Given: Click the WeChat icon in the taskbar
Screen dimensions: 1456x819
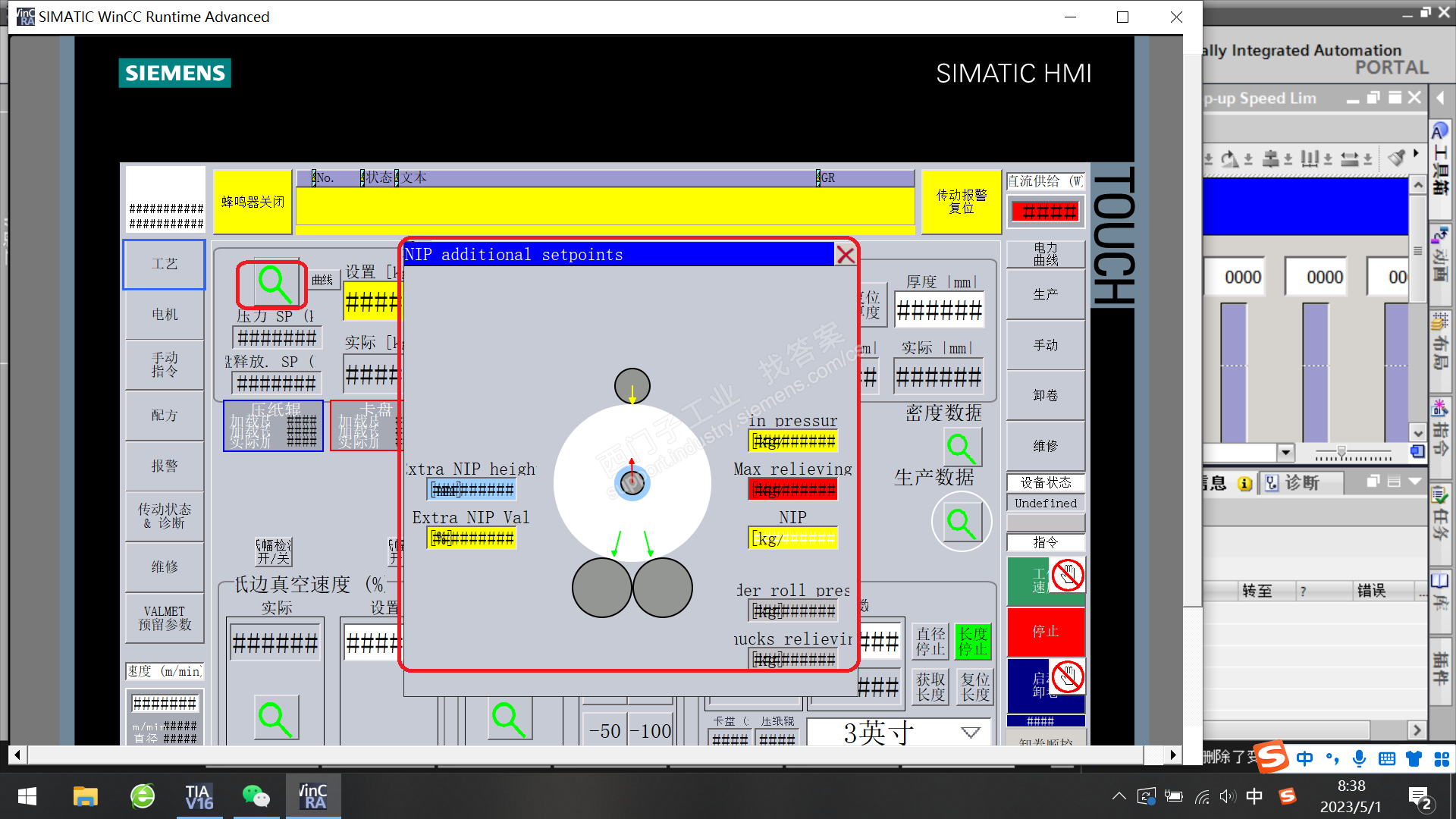Looking at the screenshot, I should click(256, 796).
